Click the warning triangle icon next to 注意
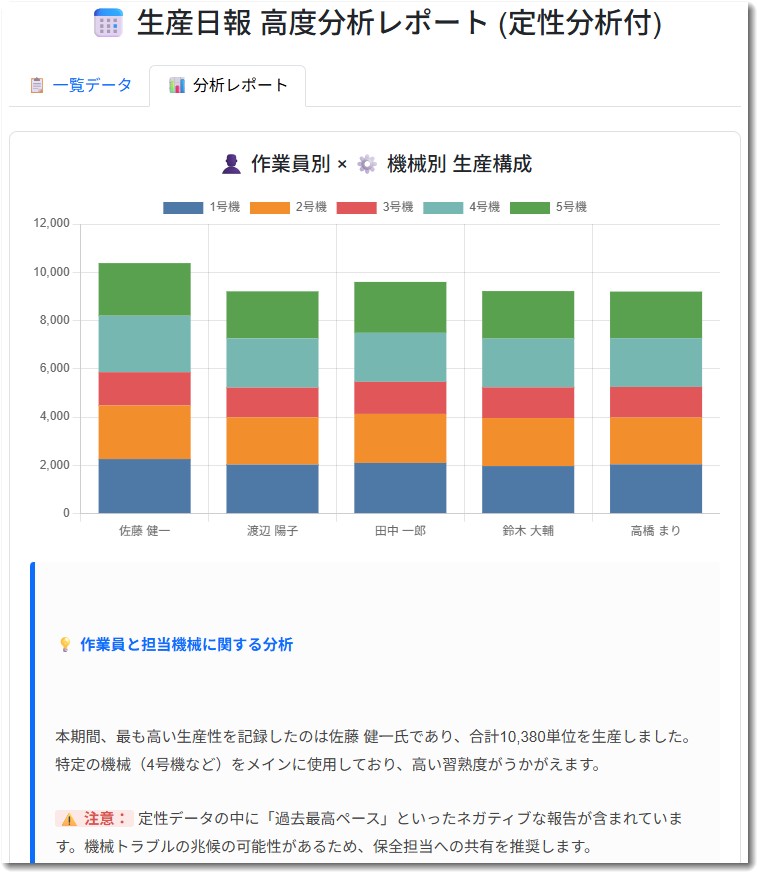This screenshot has height=872, width=757. point(69,819)
